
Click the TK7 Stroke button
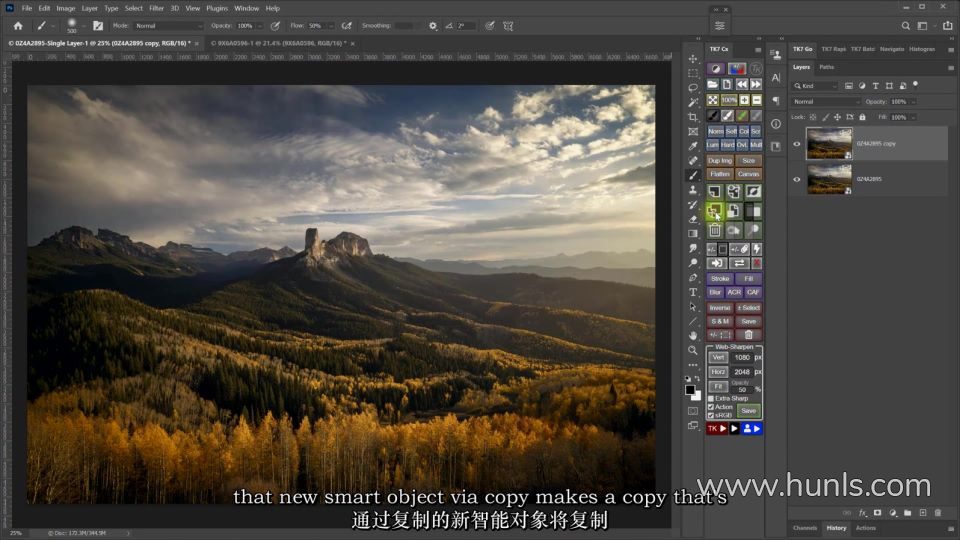[720, 279]
